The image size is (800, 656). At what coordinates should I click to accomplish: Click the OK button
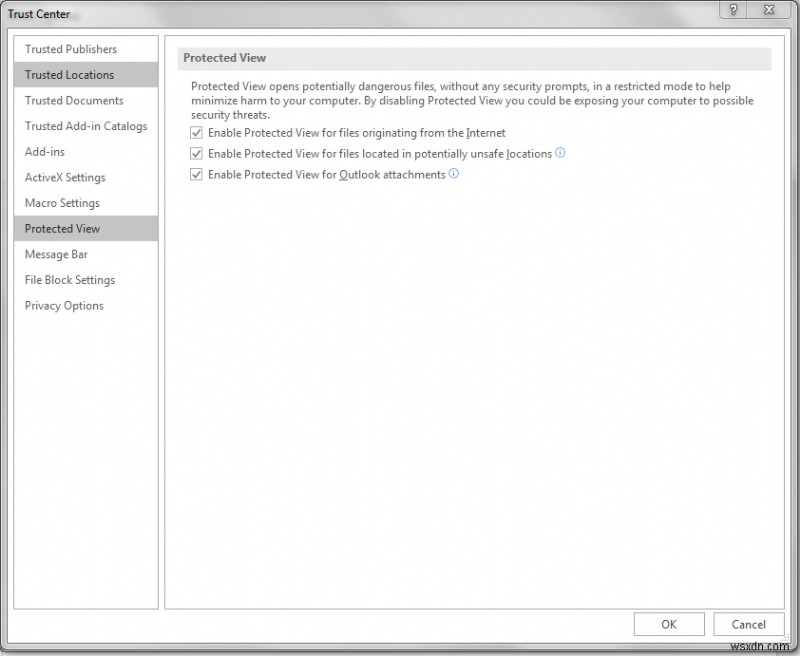[669, 624]
